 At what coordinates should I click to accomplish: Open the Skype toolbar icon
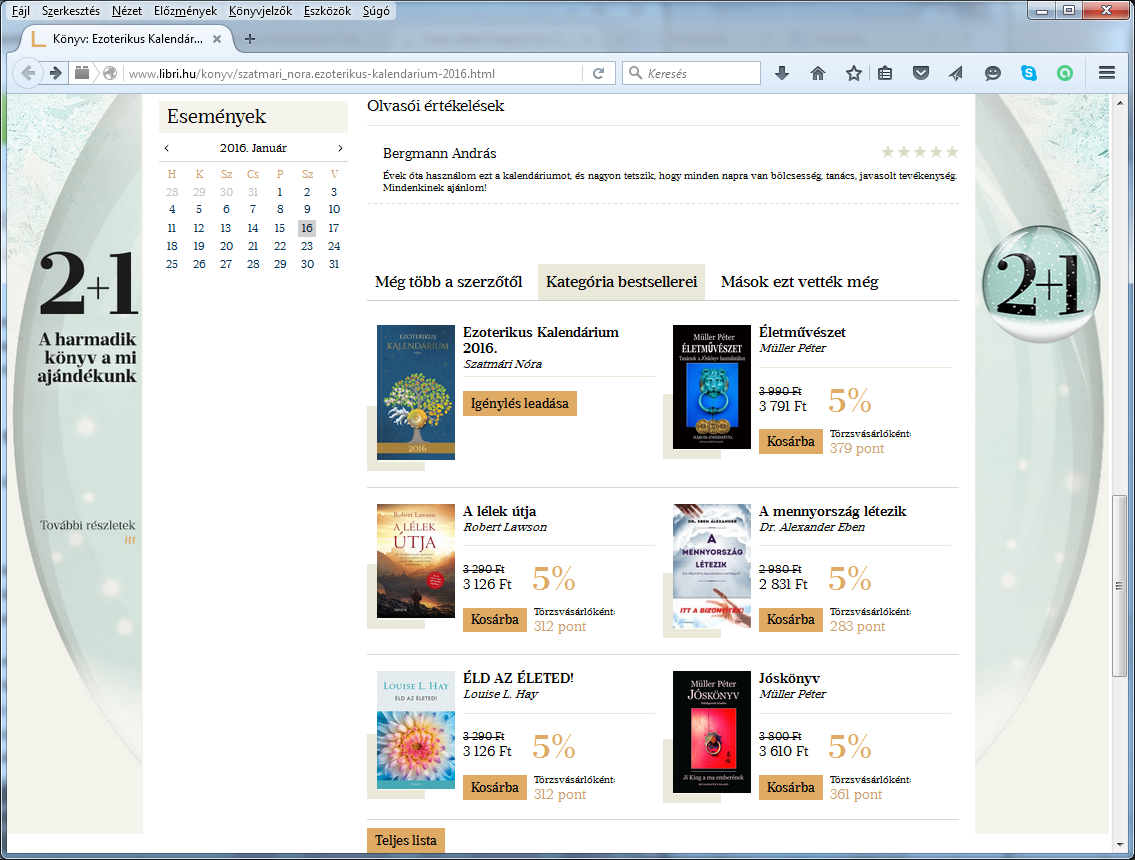coord(1029,73)
